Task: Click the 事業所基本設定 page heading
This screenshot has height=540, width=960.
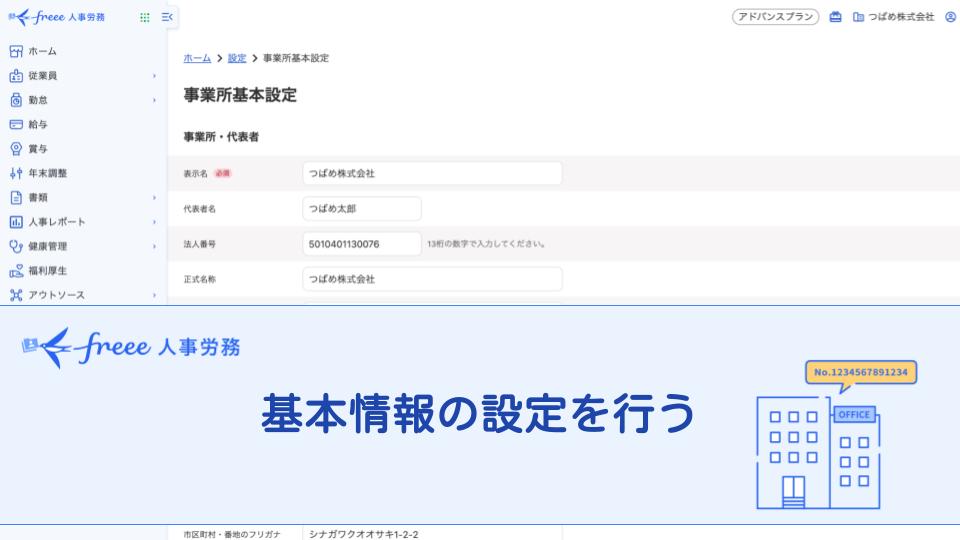Action: 240,96
